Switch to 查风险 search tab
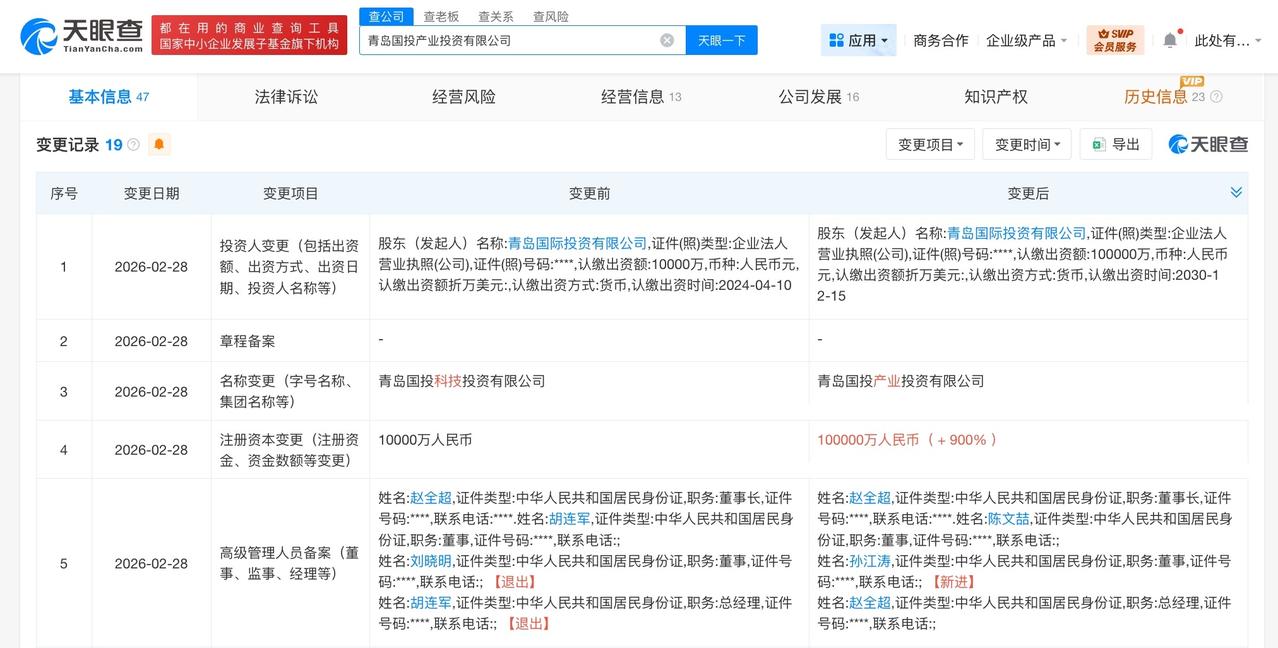Image resolution: width=1278 pixels, height=648 pixels. (x=551, y=16)
